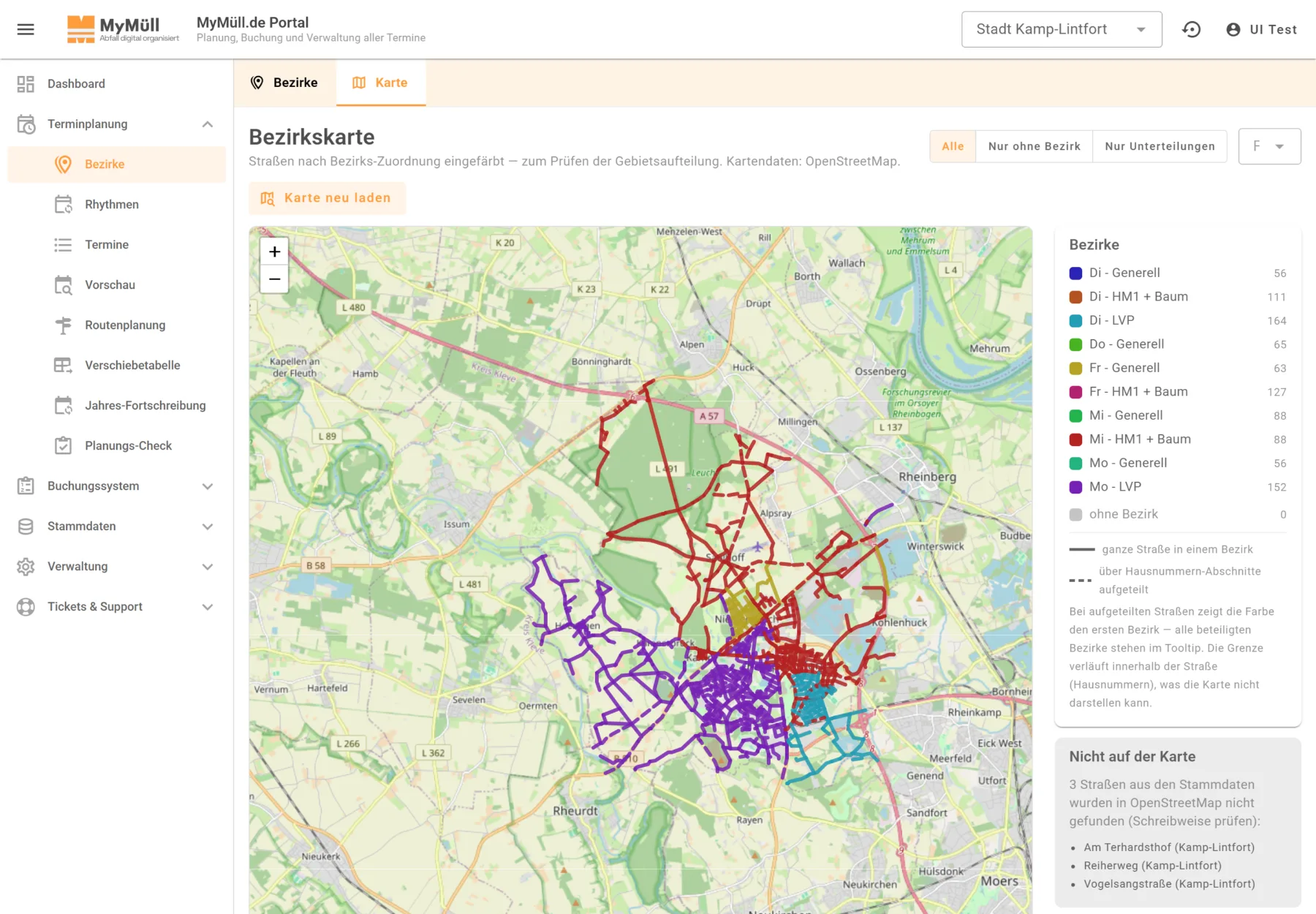Screen dimensions: 1316x914
Task: Click the UI Test user label
Action: [x=1273, y=29]
